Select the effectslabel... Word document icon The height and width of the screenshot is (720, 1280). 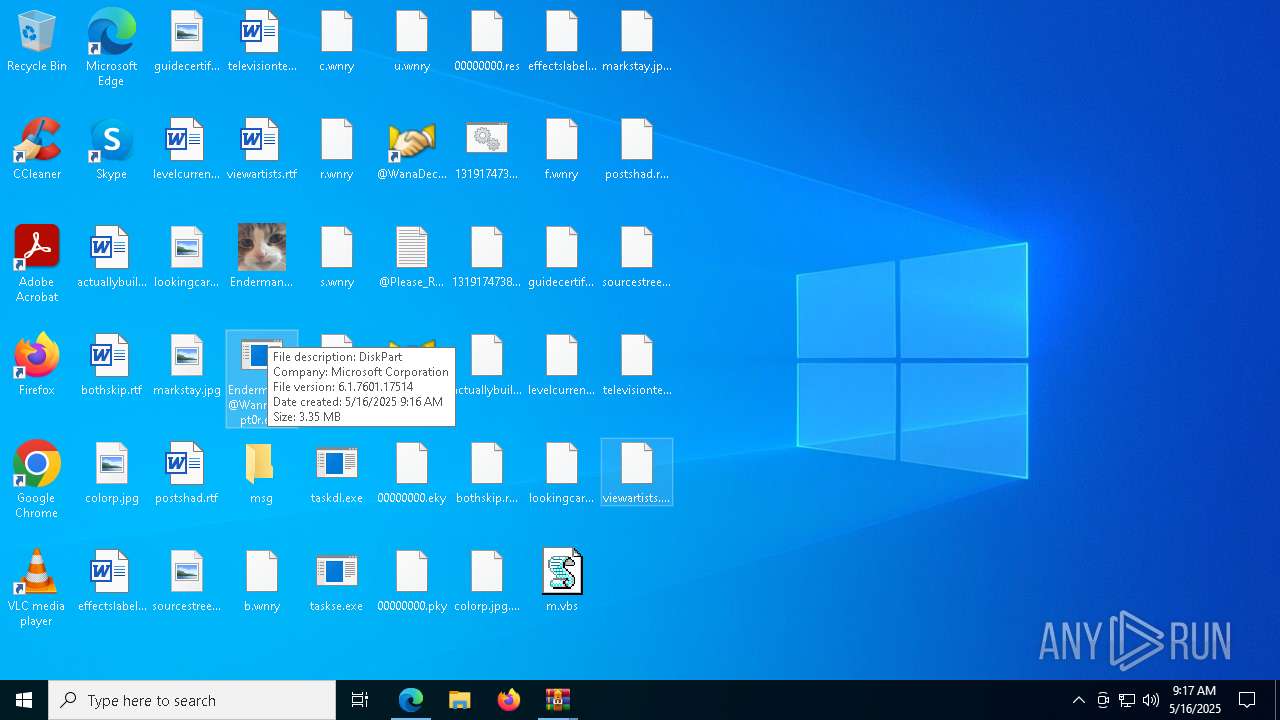point(111,582)
